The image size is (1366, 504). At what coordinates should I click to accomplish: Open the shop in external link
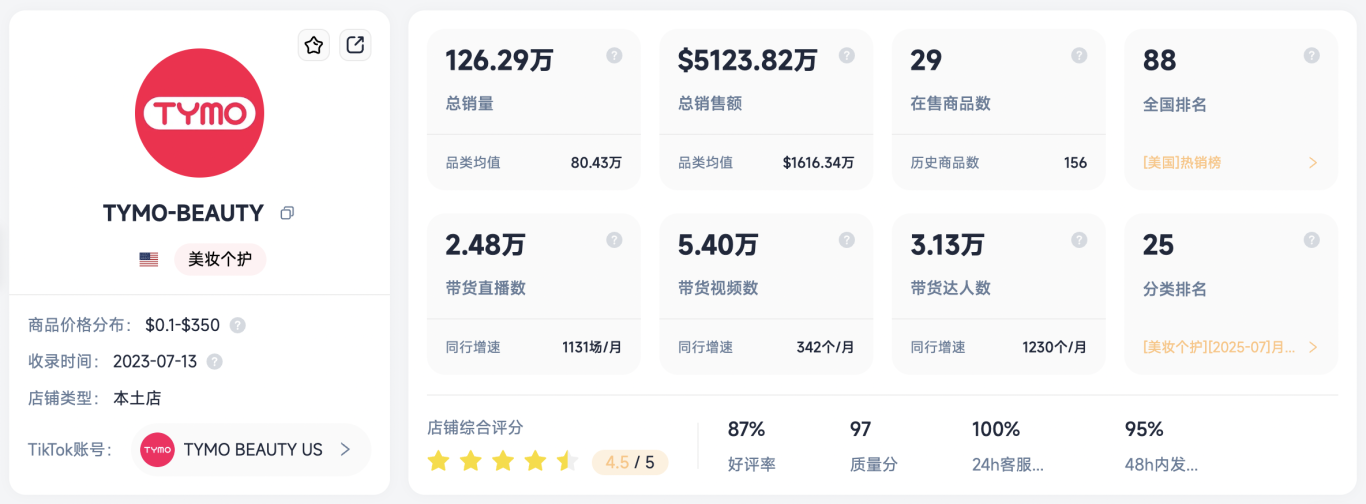(x=355, y=45)
